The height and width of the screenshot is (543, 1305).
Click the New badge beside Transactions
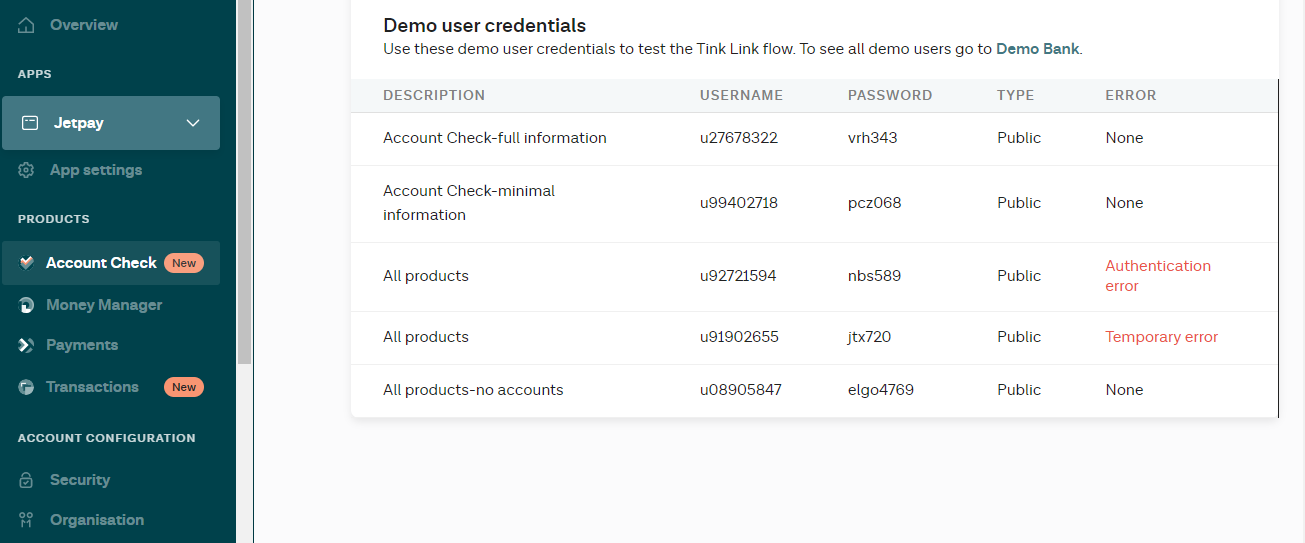[184, 387]
